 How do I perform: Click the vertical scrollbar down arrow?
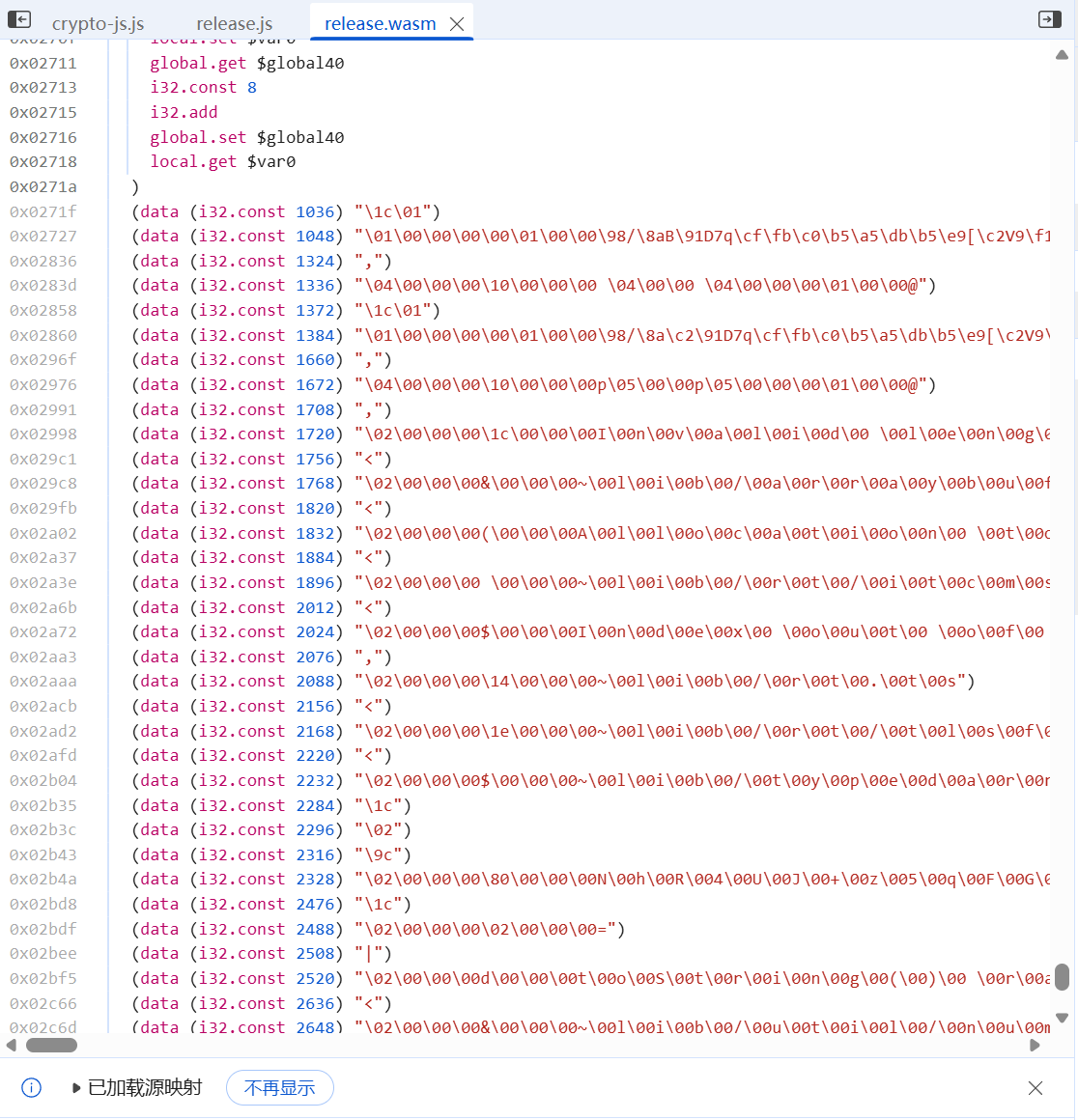point(1062,1018)
